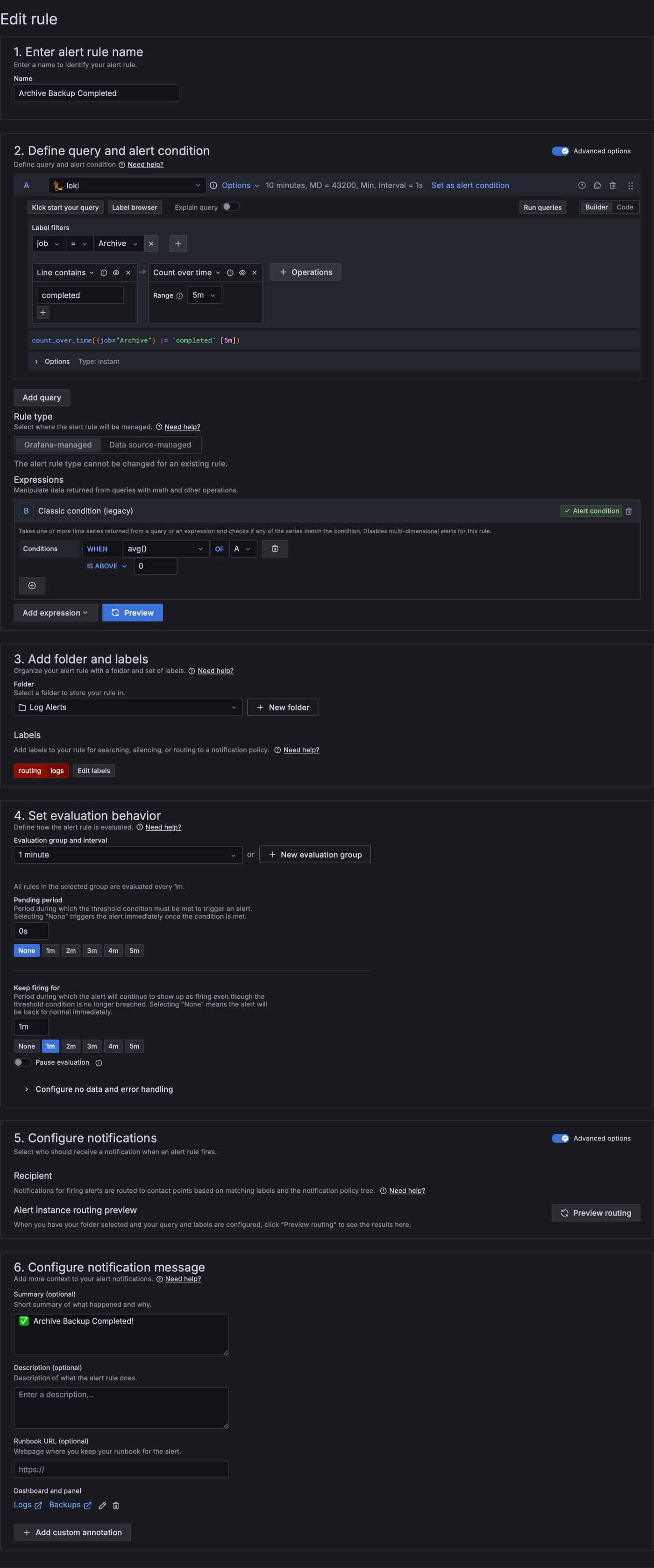This screenshot has width=654, height=1568.
Task: Delete the Classic condition expression B
Action: coord(629,511)
